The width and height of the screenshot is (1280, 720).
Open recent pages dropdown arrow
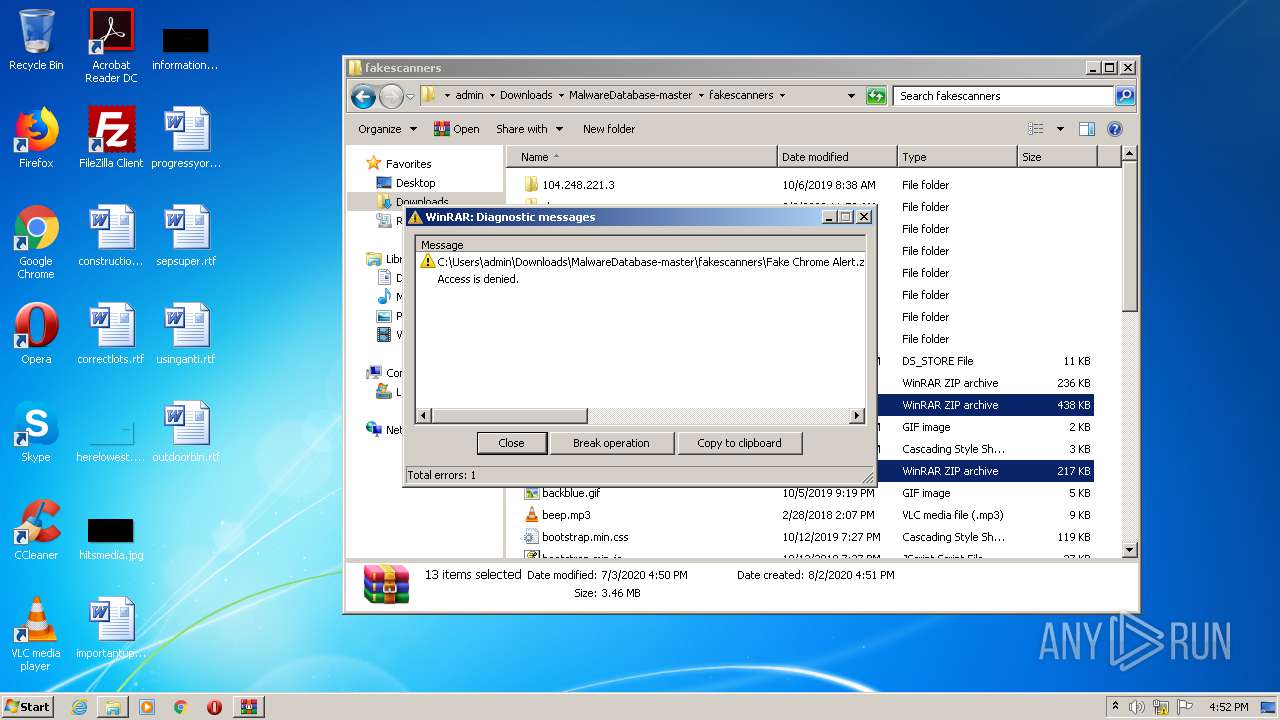(410, 97)
